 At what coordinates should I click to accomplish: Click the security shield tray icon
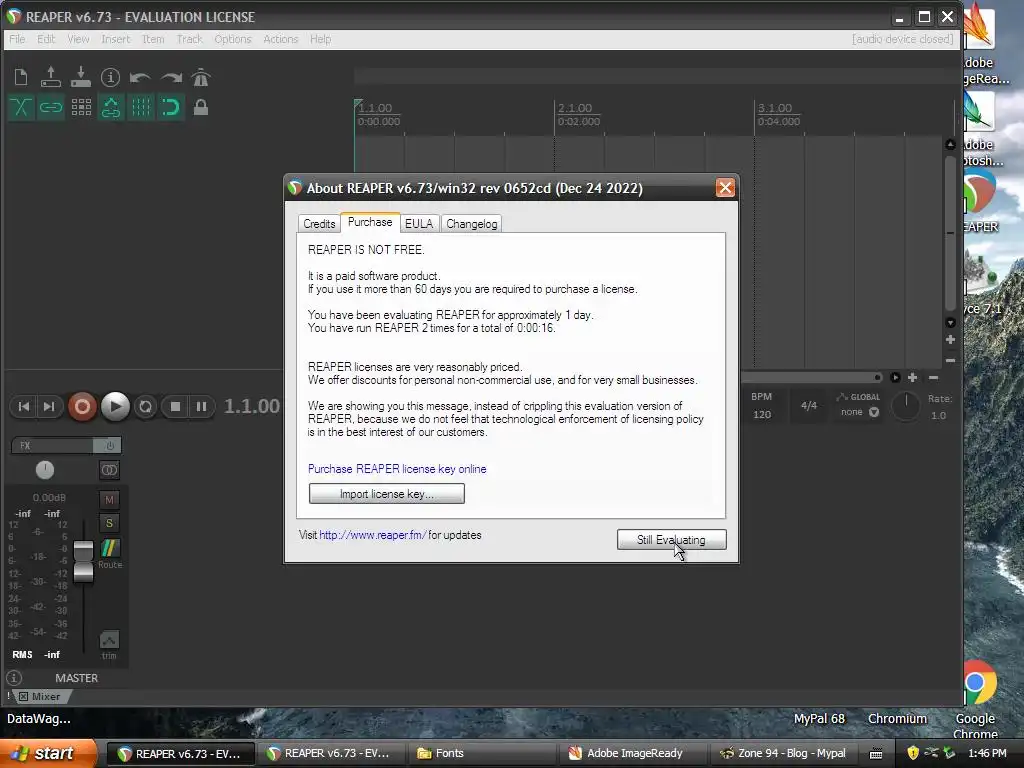[912, 753]
